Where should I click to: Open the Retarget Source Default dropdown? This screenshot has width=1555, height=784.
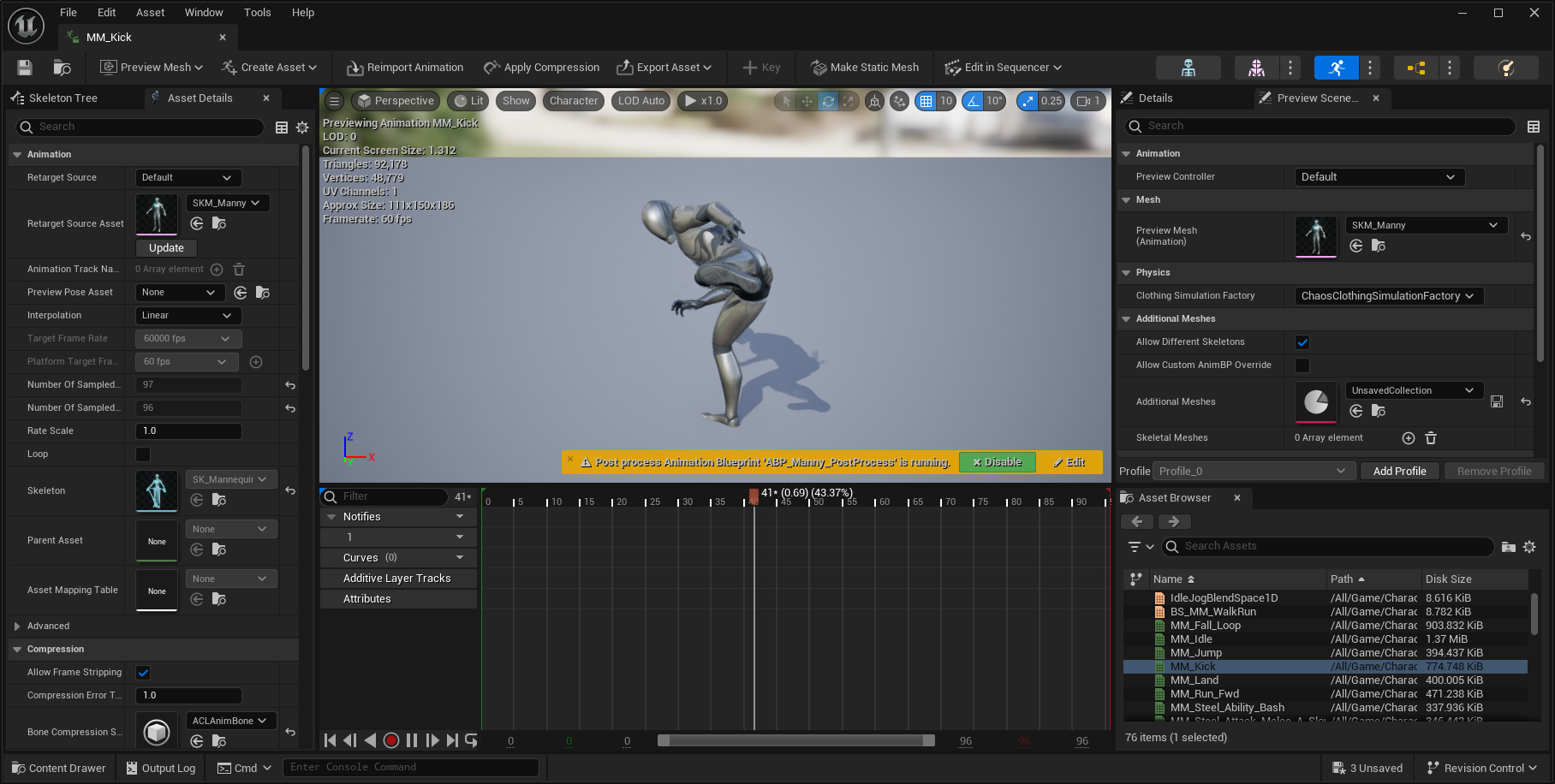coord(188,178)
